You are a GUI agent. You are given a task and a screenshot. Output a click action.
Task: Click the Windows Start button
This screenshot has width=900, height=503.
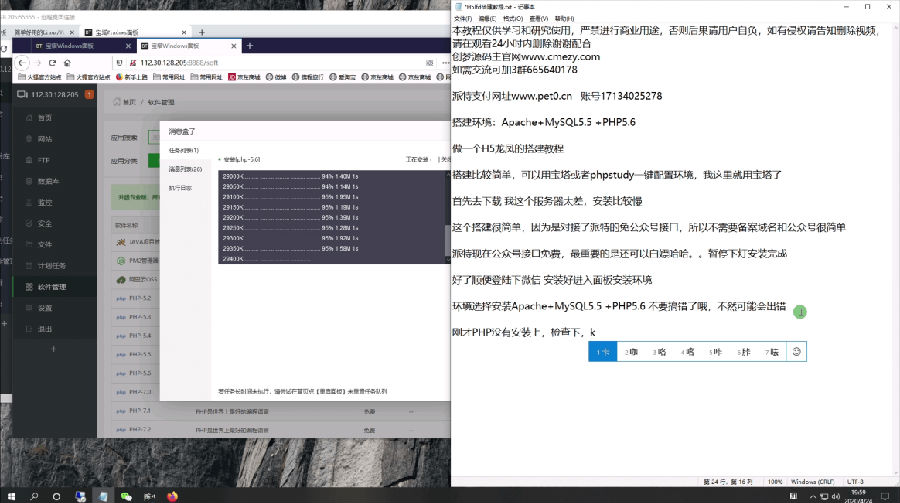click(10, 495)
